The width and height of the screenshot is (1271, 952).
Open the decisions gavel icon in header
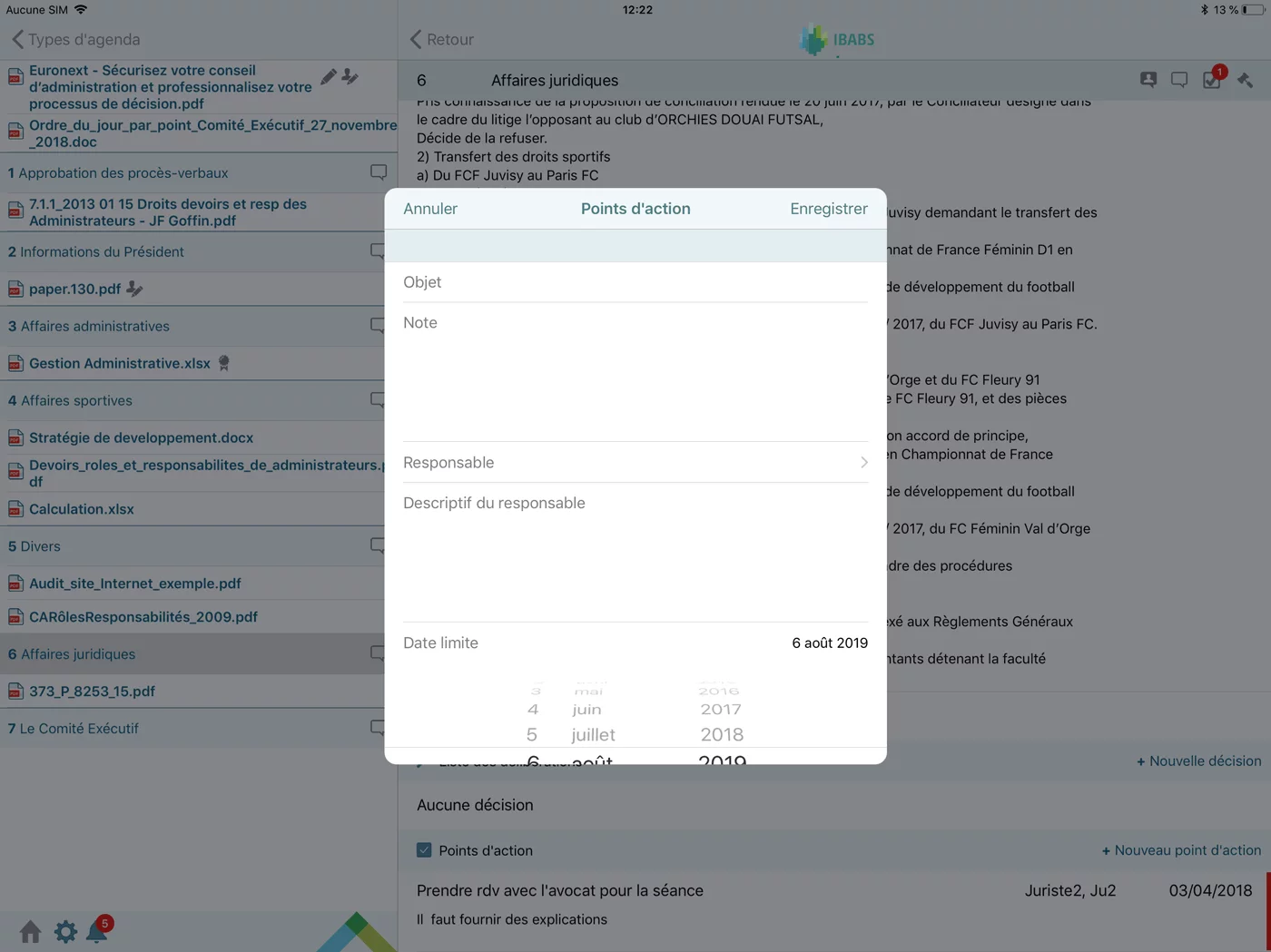pos(1246,80)
